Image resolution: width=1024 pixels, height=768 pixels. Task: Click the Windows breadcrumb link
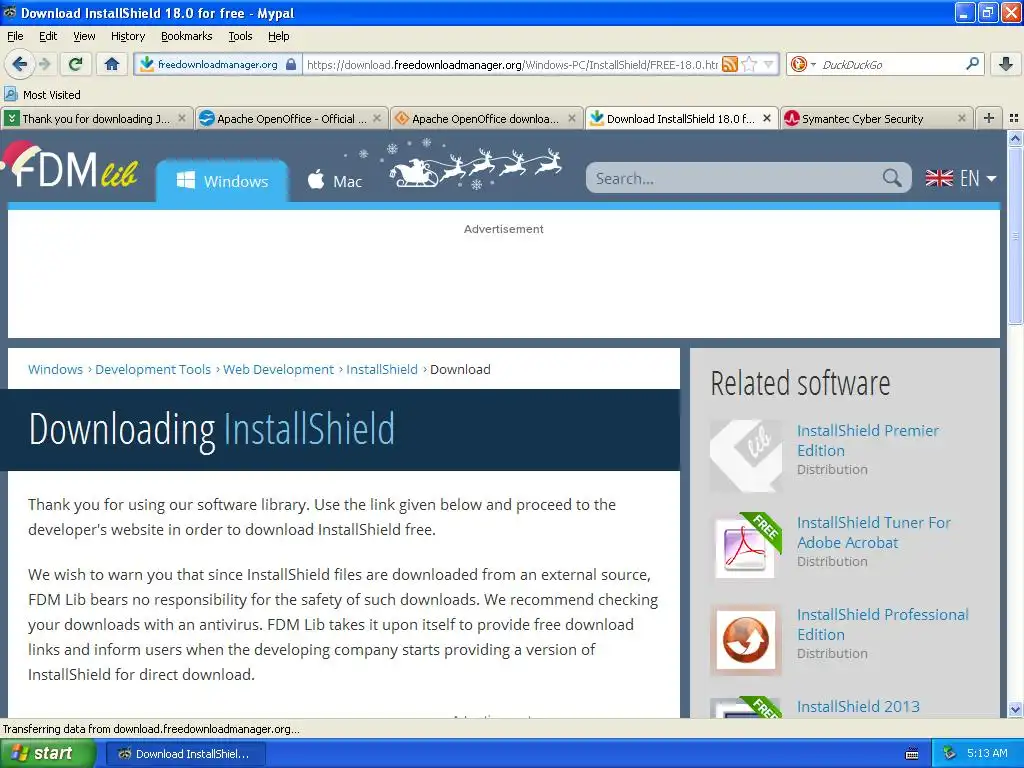(x=56, y=369)
